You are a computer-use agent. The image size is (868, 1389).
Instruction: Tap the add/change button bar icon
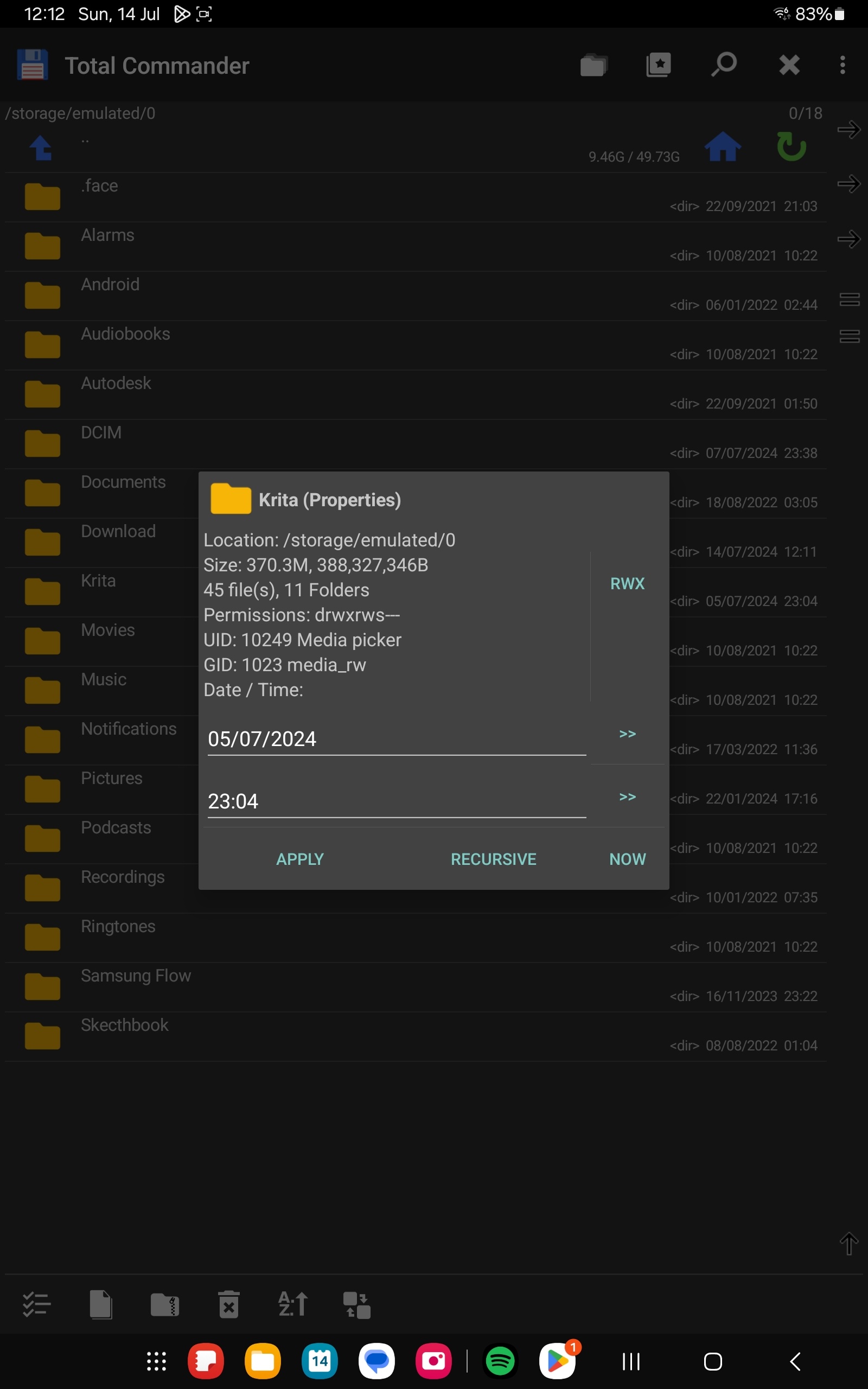tap(356, 1305)
